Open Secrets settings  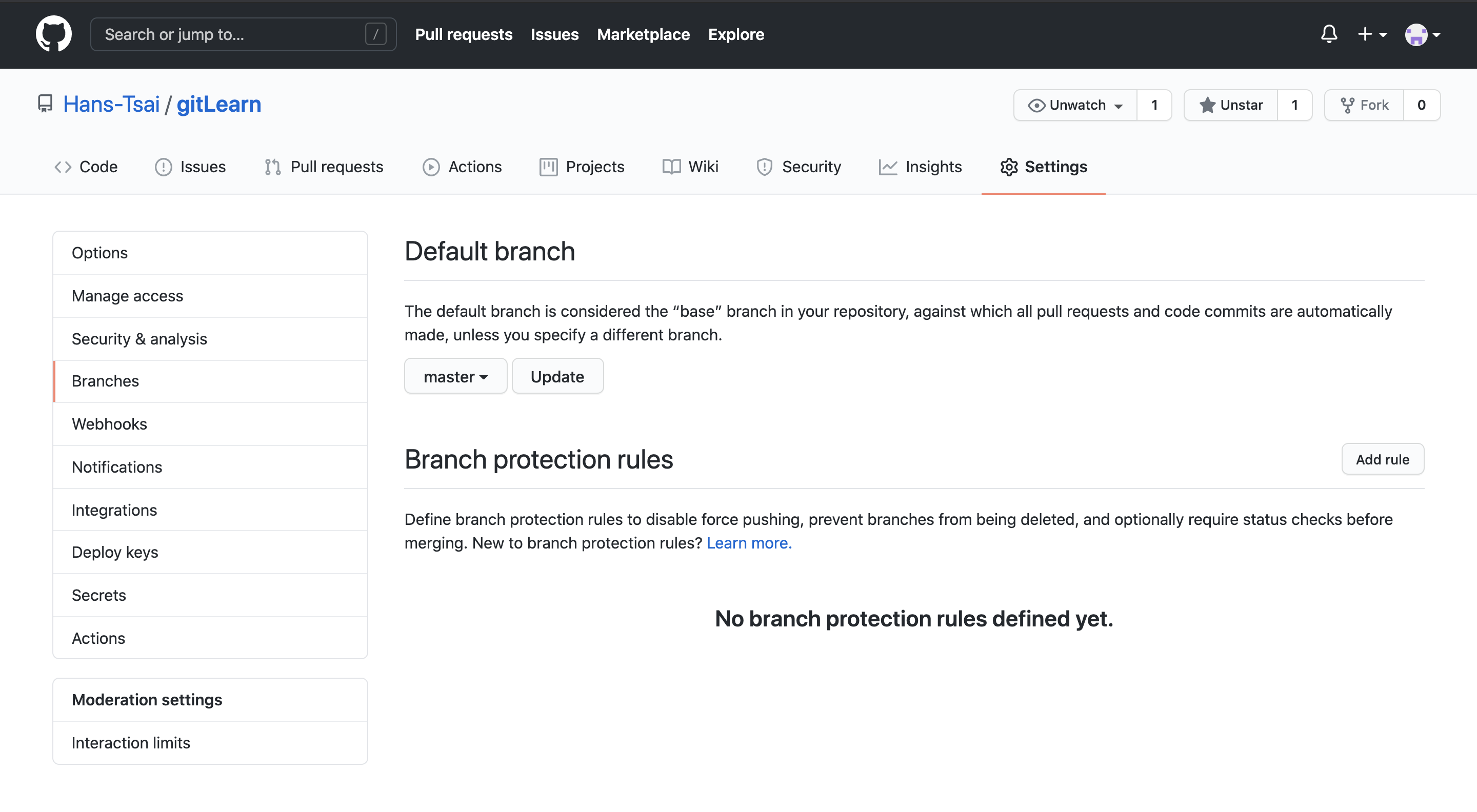pyautogui.click(x=210, y=595)
